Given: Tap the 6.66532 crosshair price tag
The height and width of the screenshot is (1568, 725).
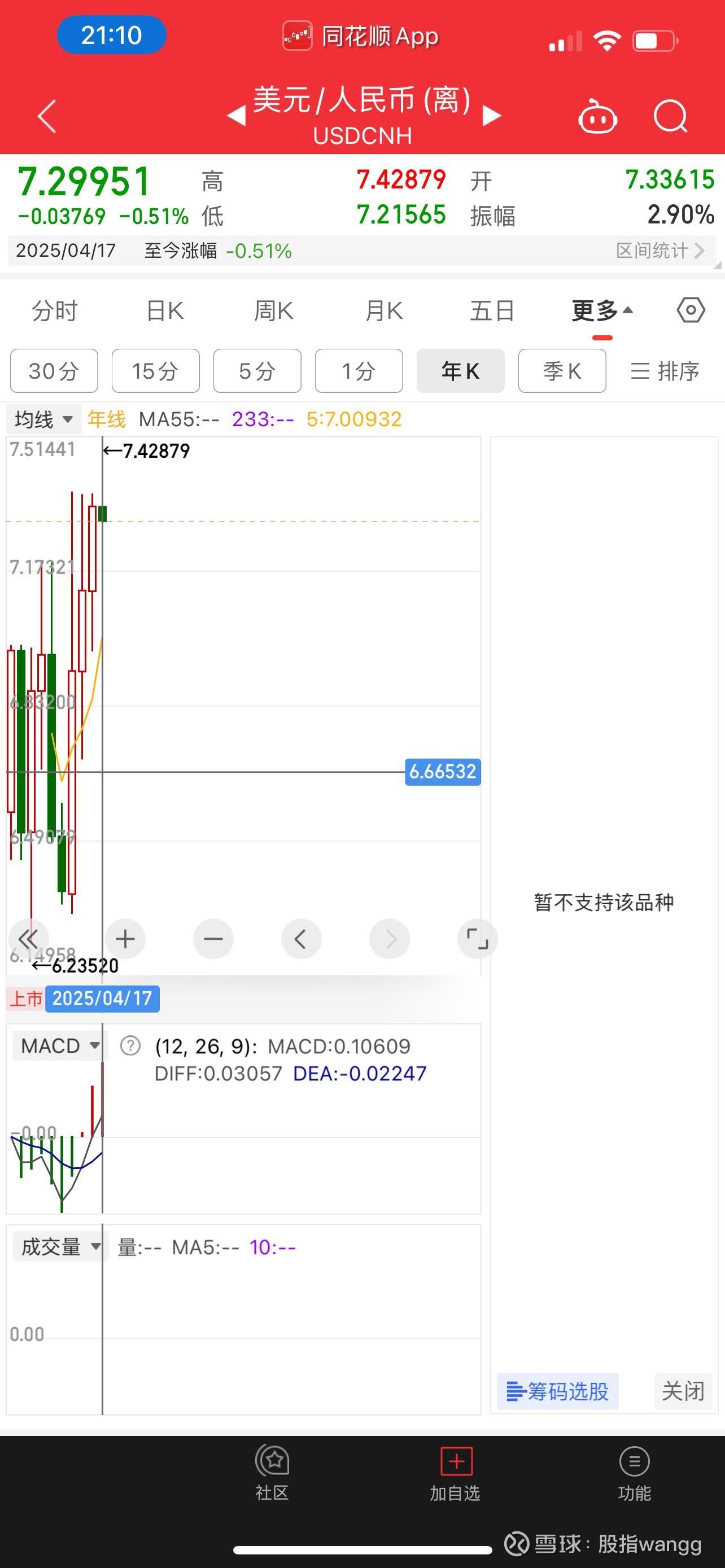Looking at the screenshot, I should (443, 772).
